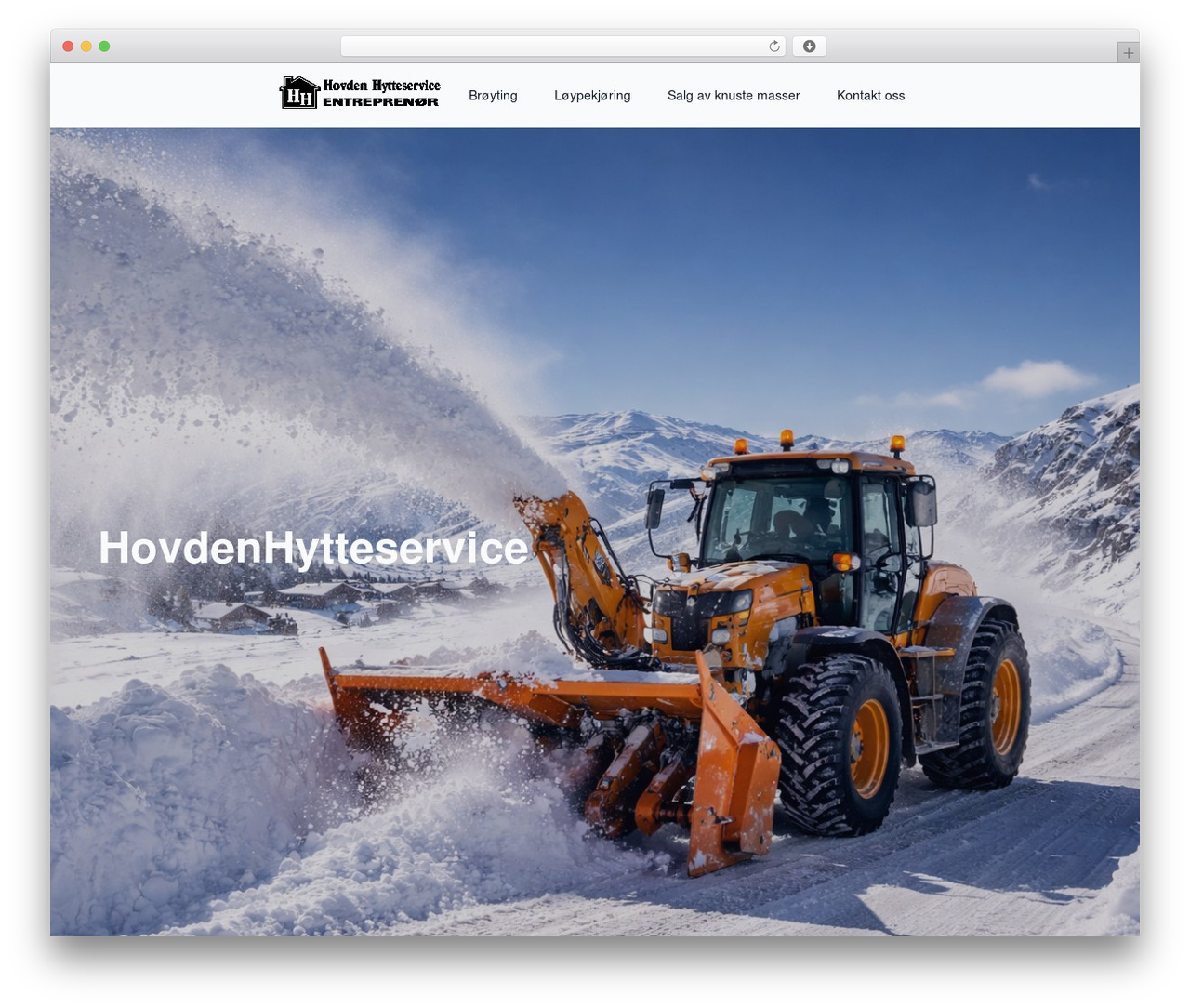Close the browser window with the red button

click(68, 46)
